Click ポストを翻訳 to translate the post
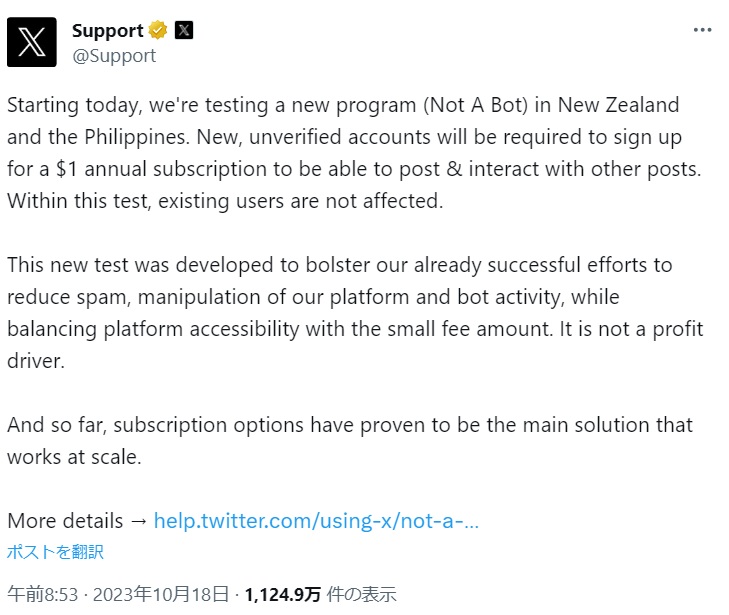The width and height of the screenshot is (729, 615). point(55,551)
